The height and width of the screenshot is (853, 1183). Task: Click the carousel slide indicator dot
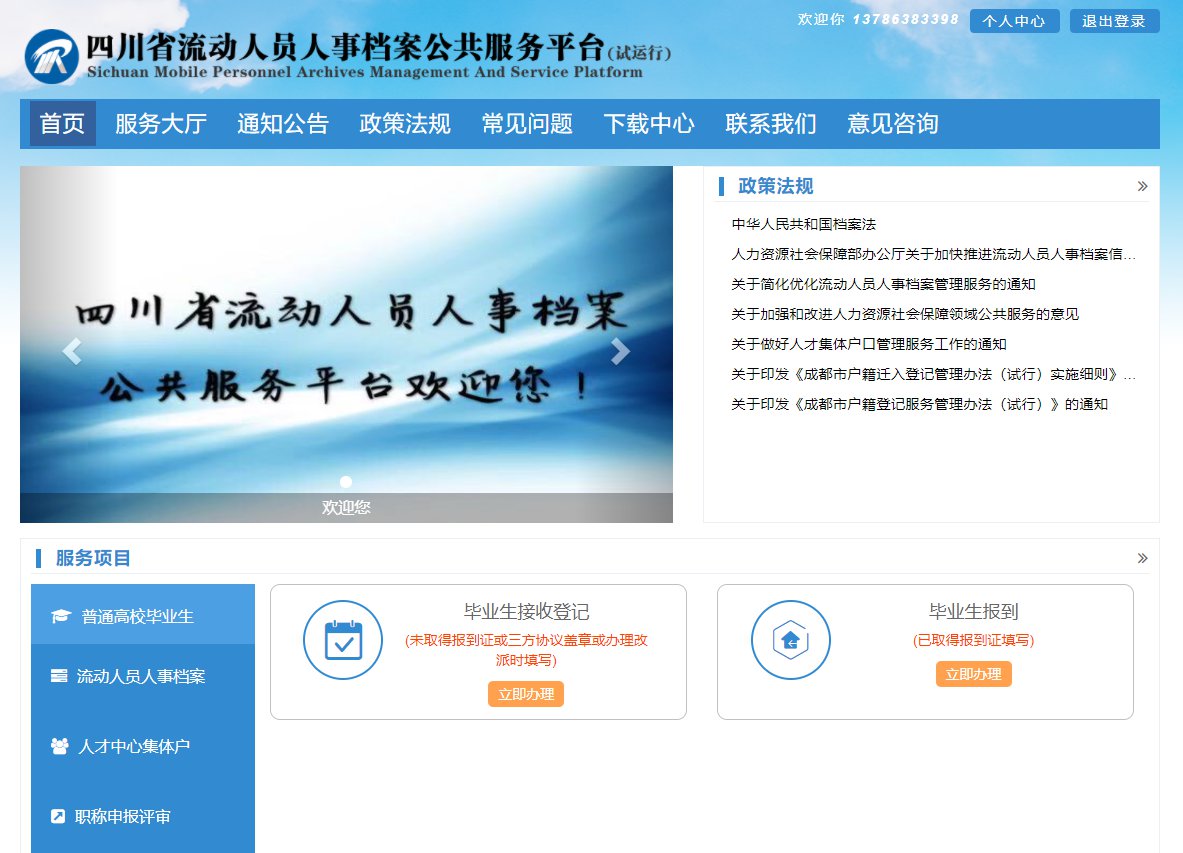(346, 482)
